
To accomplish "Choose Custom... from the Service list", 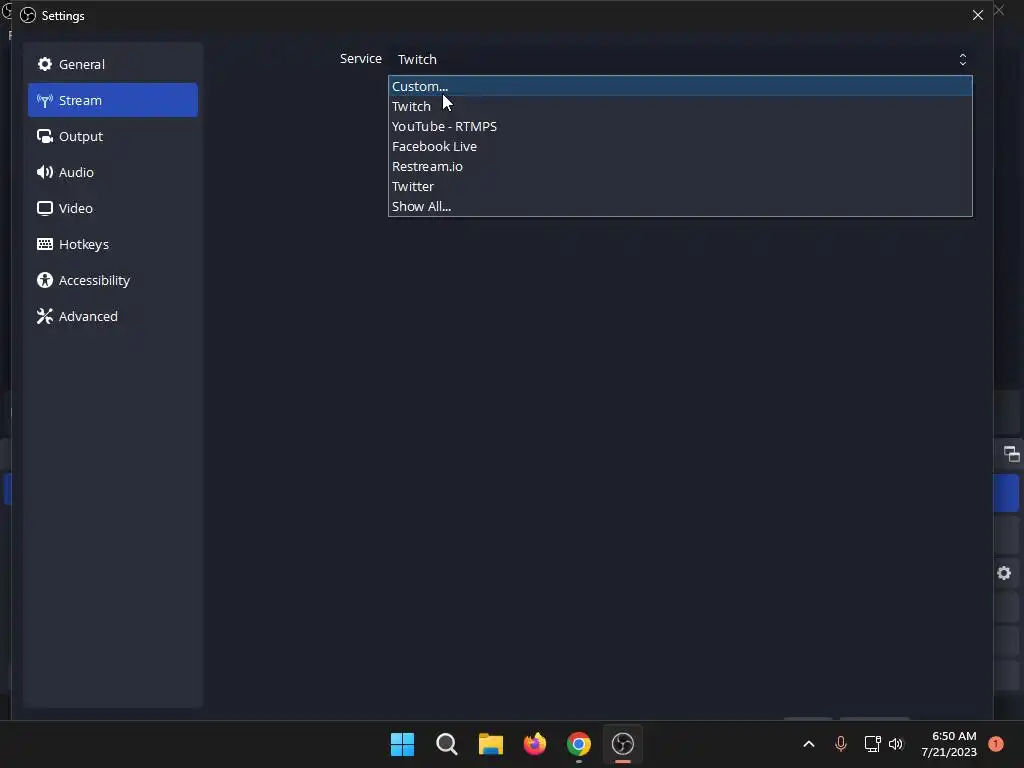I will click(x=680, y=86).
